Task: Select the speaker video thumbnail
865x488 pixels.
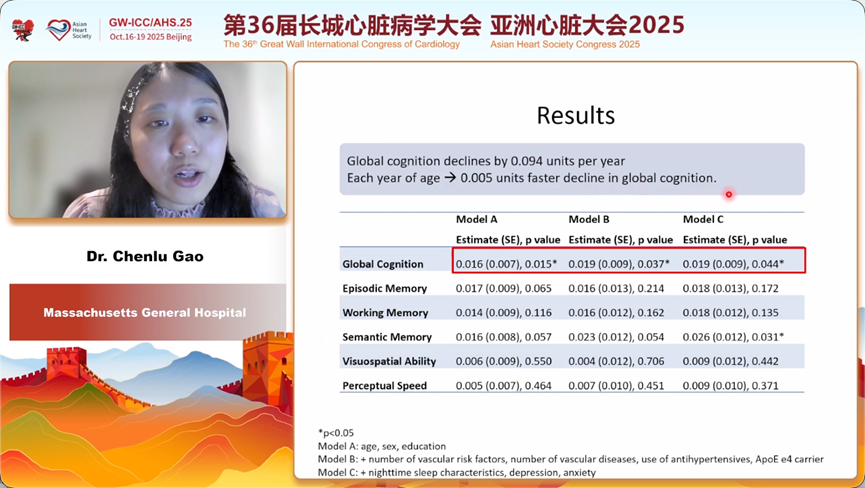Action: coord(147,140)
